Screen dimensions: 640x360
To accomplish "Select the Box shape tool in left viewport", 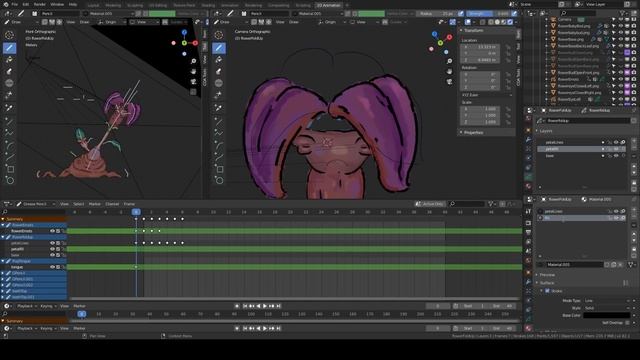I will point(9,169).
